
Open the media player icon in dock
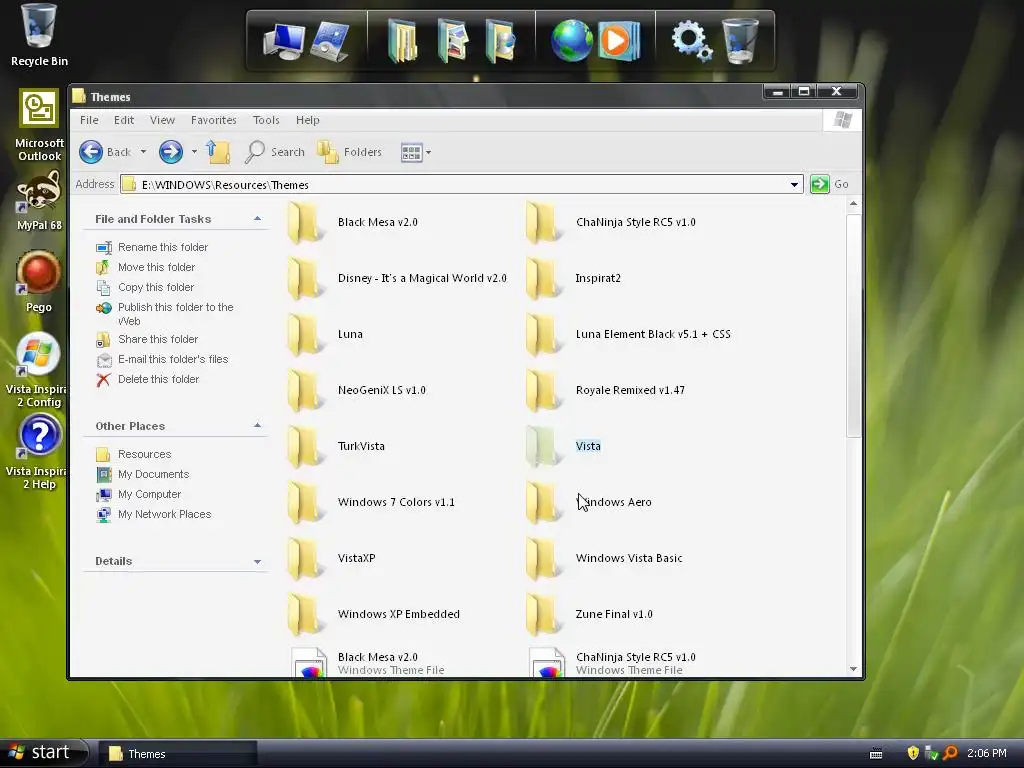tap(618, 40)
